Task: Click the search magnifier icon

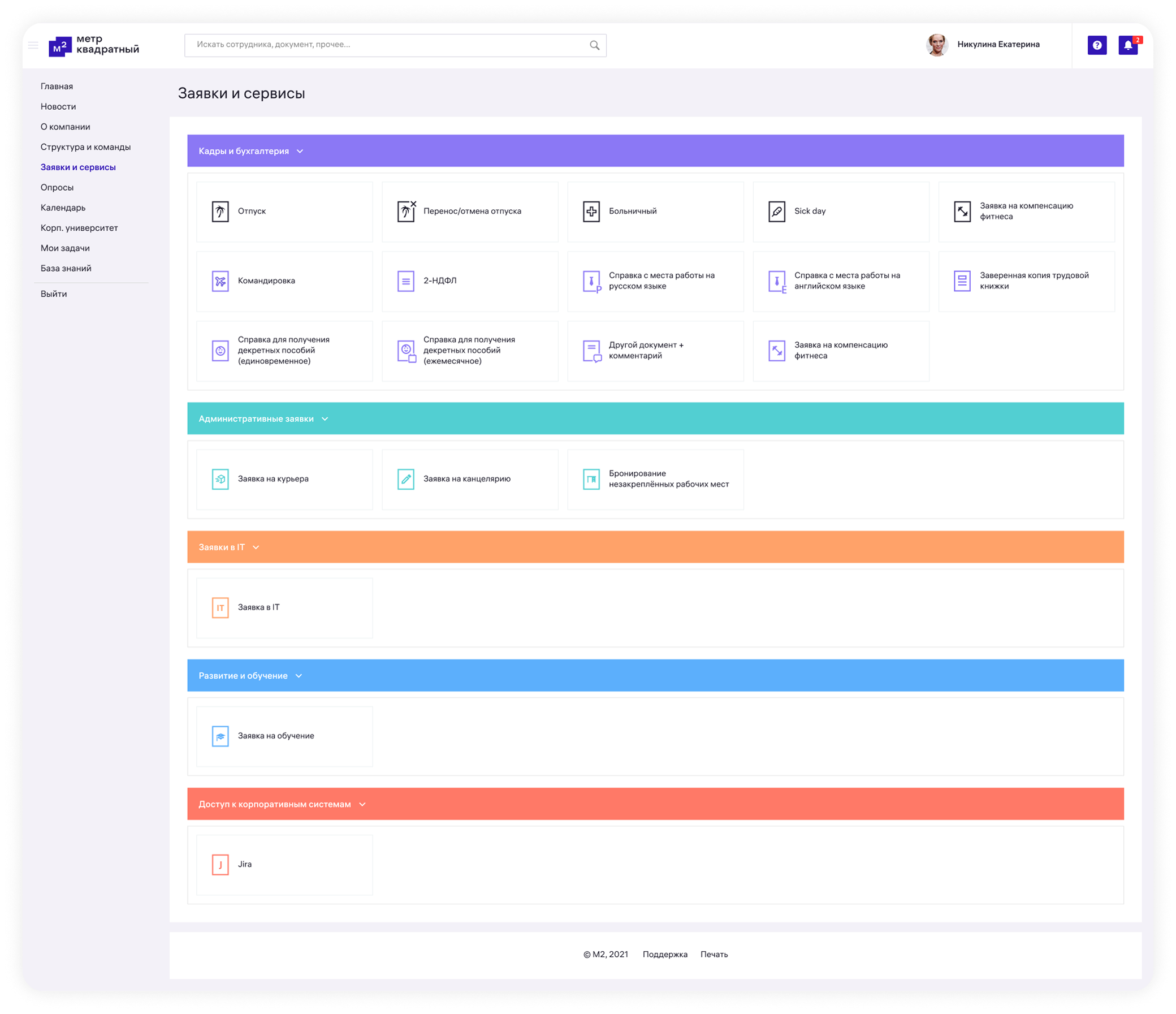Action: coord(594,45)
